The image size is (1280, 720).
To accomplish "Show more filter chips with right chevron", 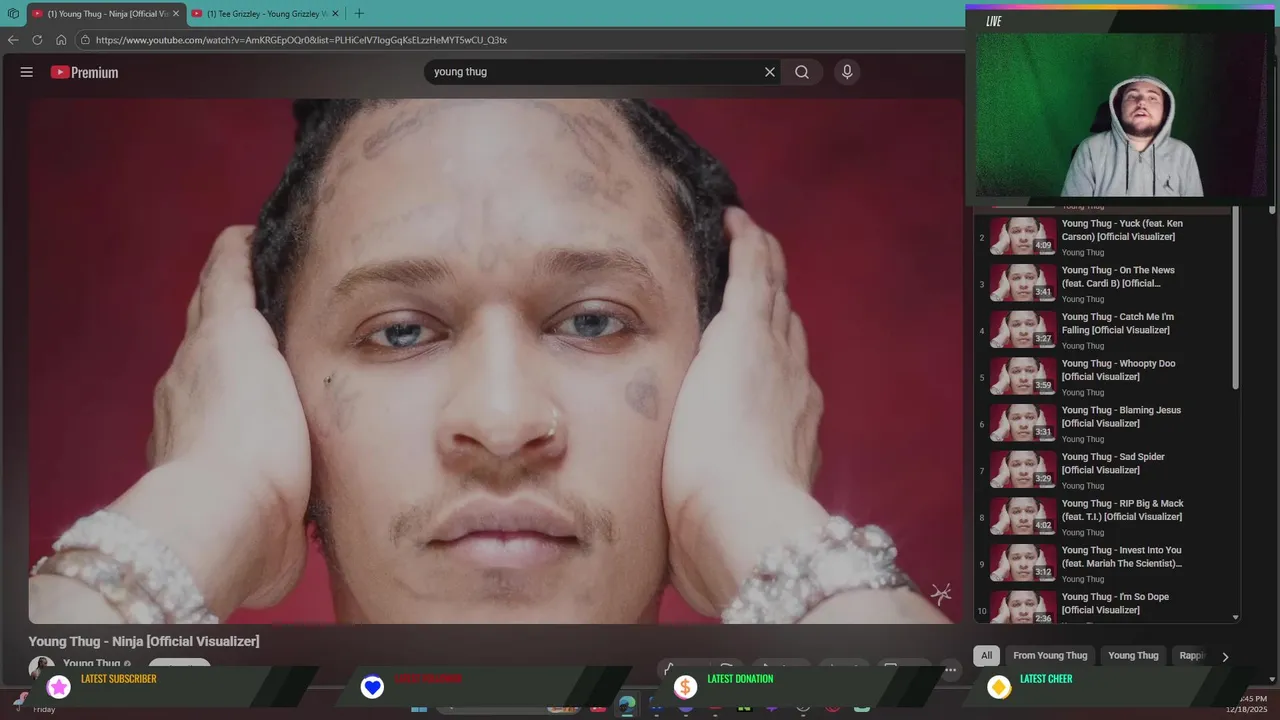I will coord(1225,657).
